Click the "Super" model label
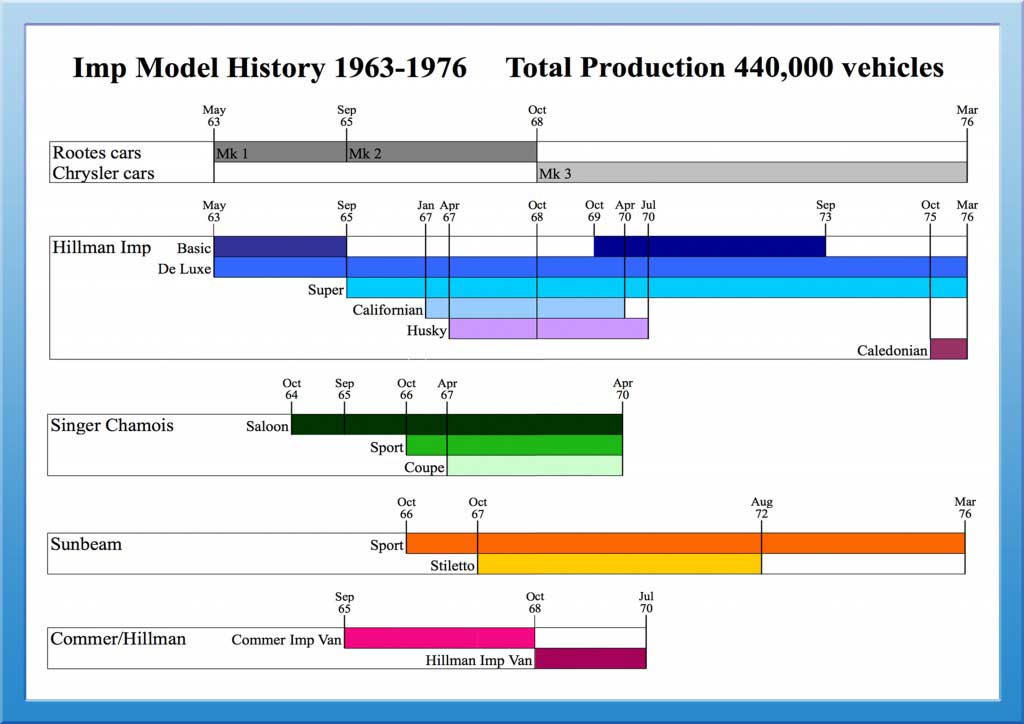This screenshot has width=1024, height=724. click(325, 289)
